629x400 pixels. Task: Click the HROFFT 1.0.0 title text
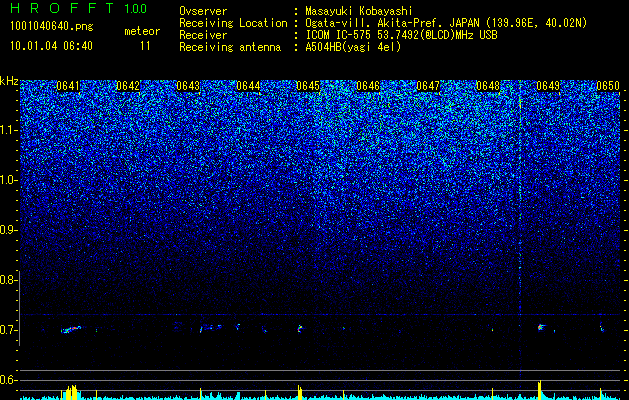[x=78, y=8]
